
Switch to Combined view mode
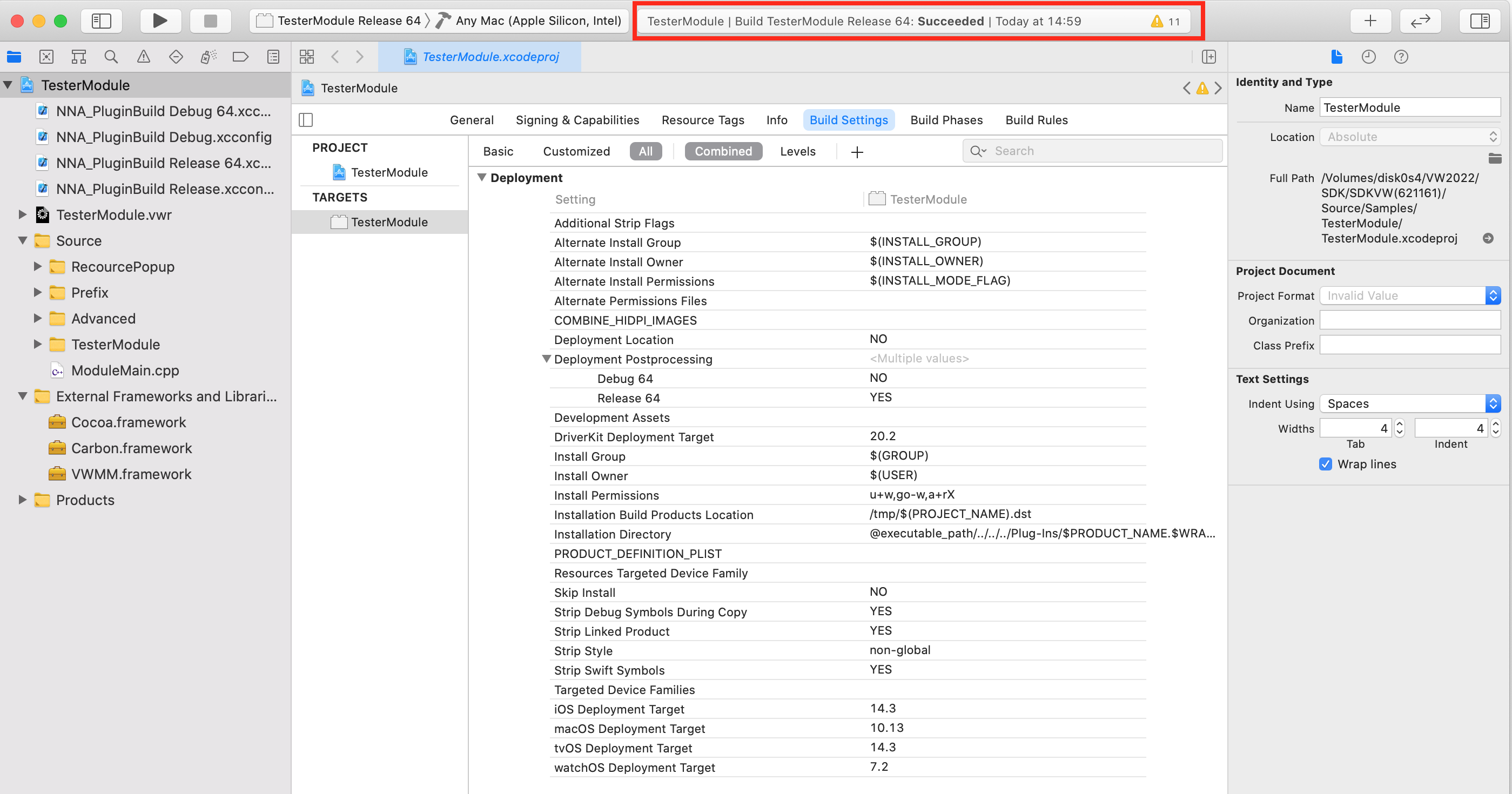point(723,151)
